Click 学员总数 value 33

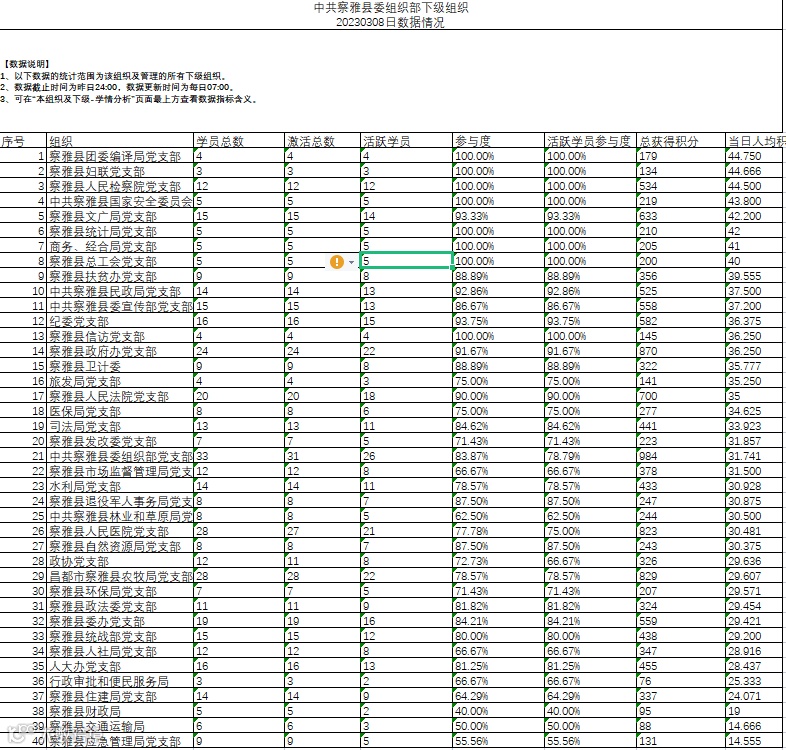pyautogui.click(x=202, y=456)
